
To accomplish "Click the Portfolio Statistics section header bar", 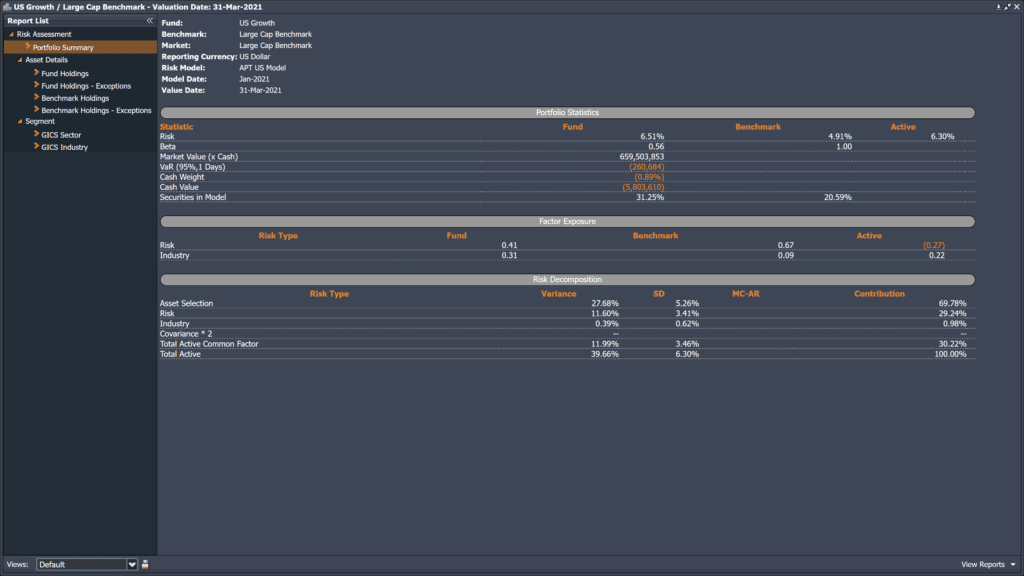I will [567, 113].
